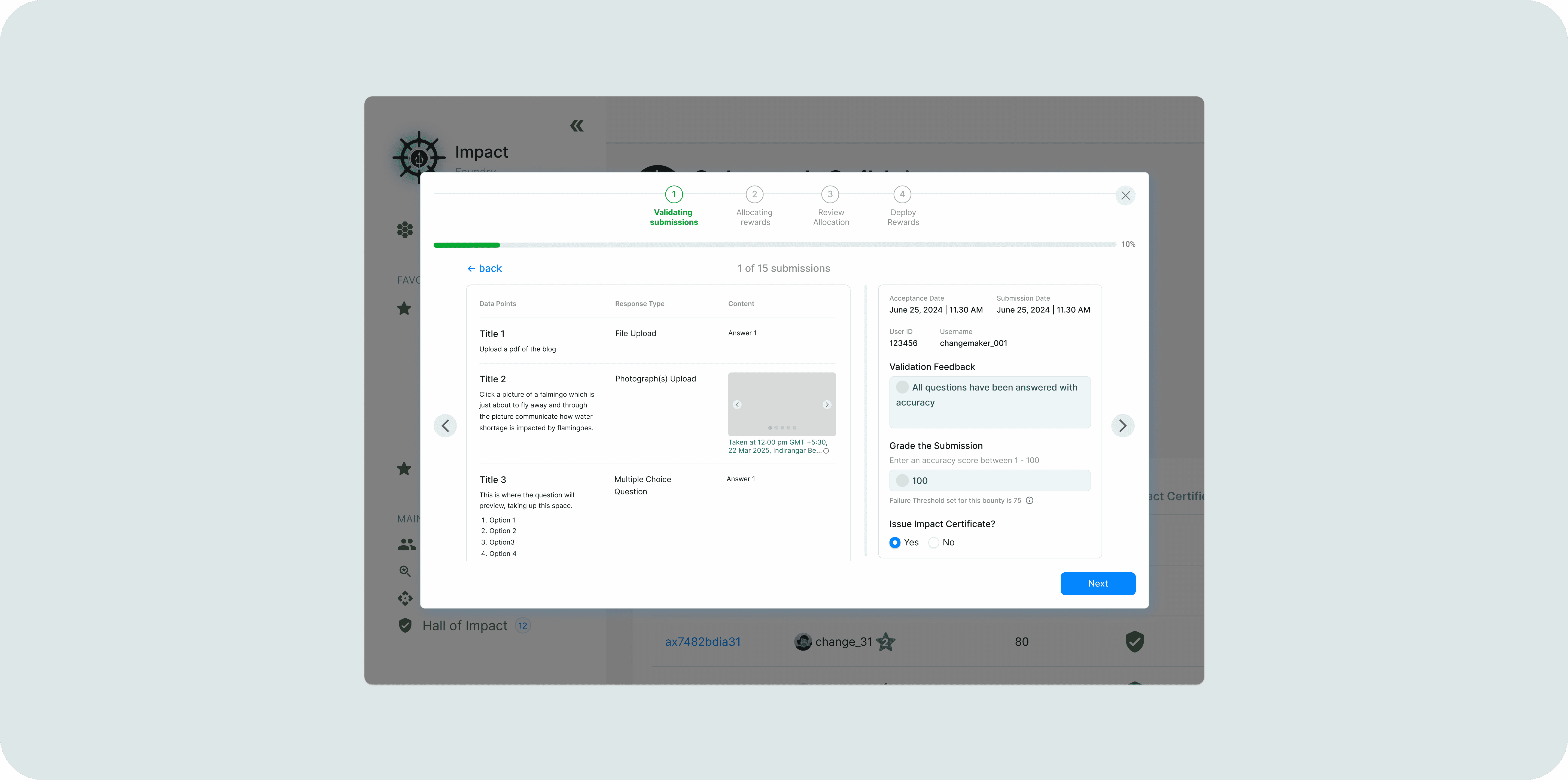Select No for Issue Impact Certificate

[933, 543]
